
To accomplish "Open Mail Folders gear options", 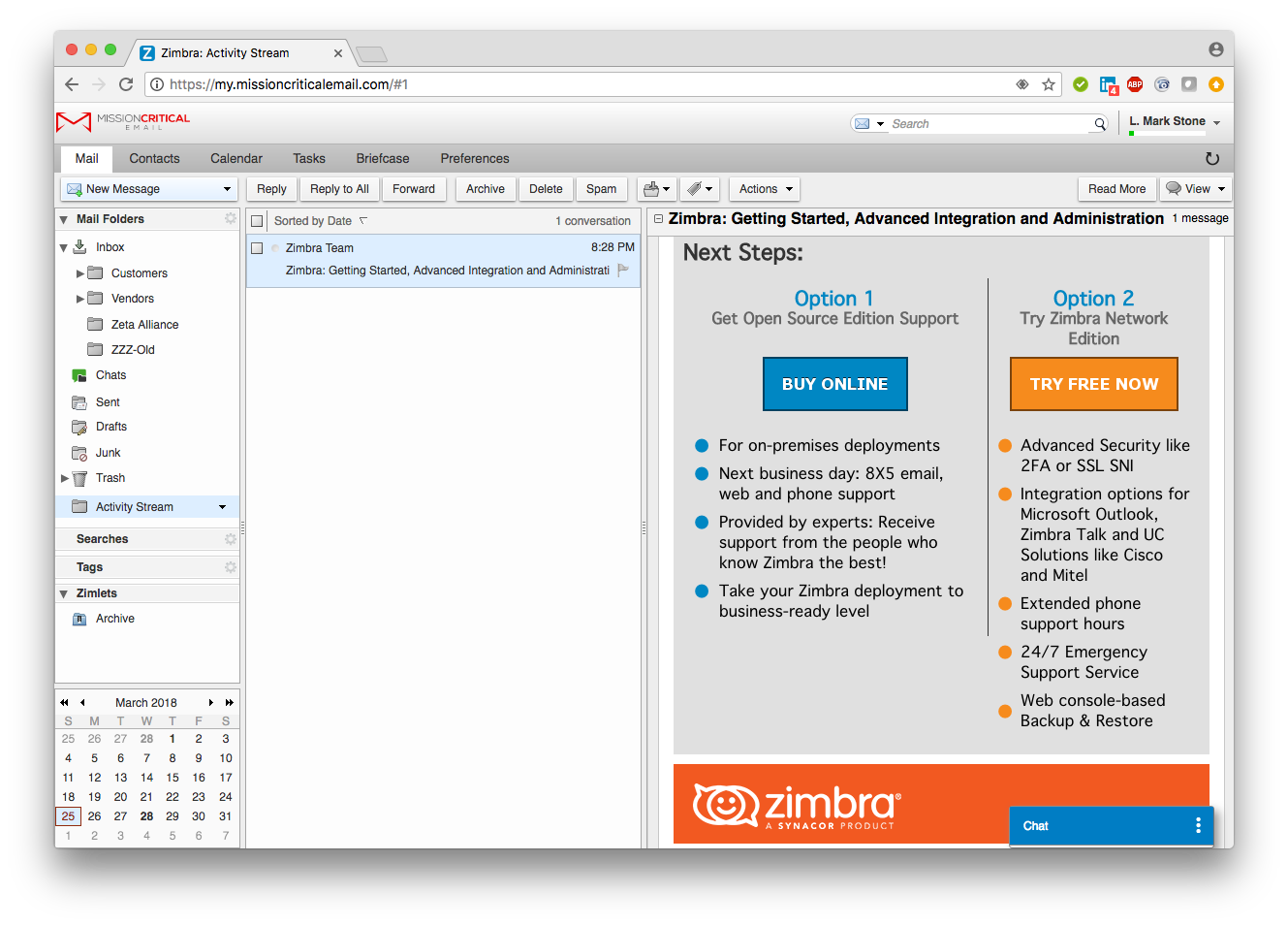I will (230, 219).
